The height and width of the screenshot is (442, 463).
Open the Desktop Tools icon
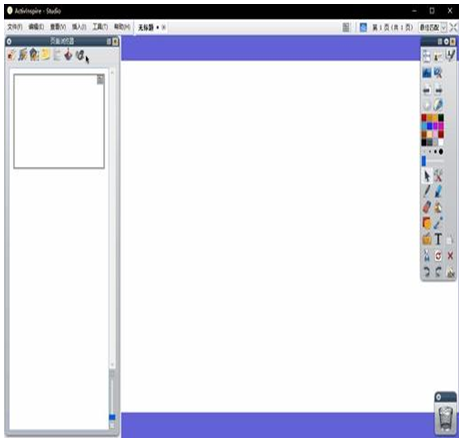[427, 72]
